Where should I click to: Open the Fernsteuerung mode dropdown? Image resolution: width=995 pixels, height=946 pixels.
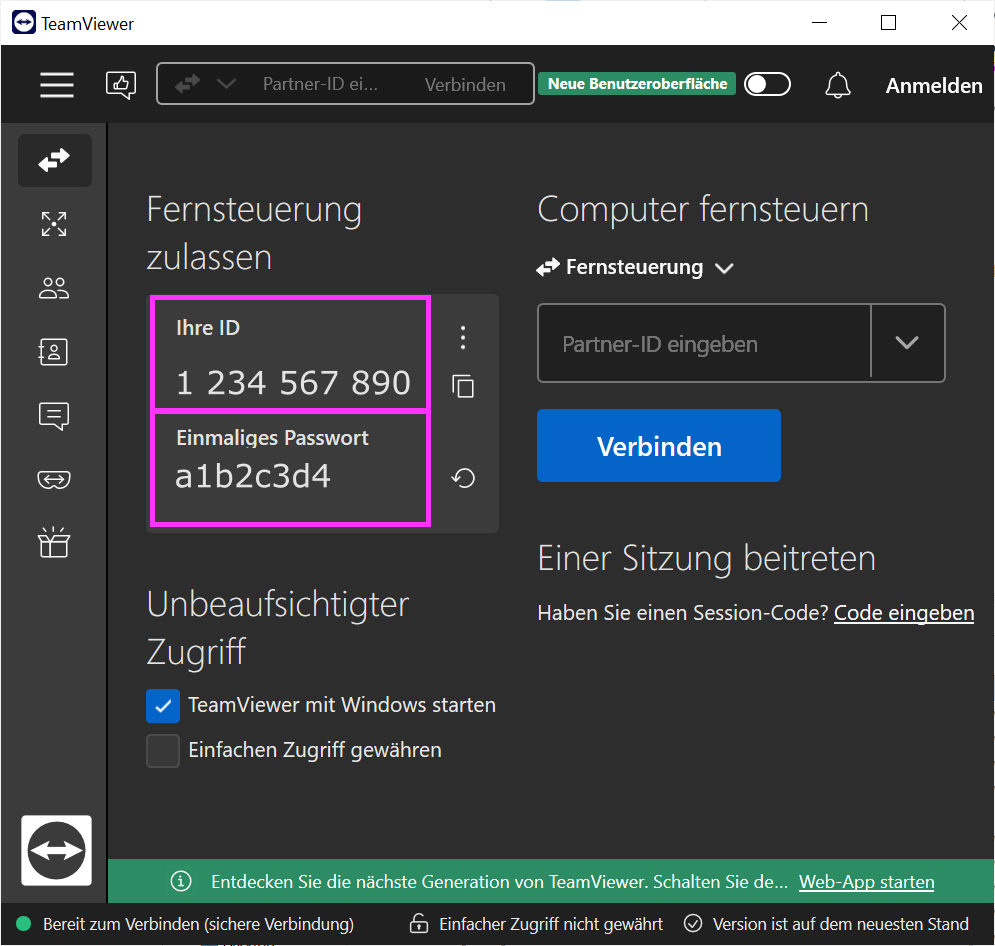click(635, 267)
